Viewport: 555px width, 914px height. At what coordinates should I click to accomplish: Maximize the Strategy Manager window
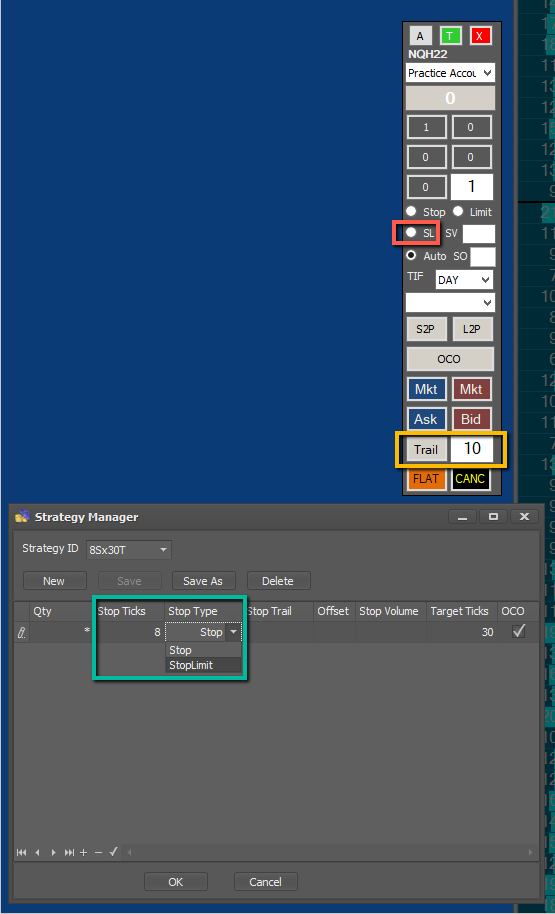coord(493,516)
